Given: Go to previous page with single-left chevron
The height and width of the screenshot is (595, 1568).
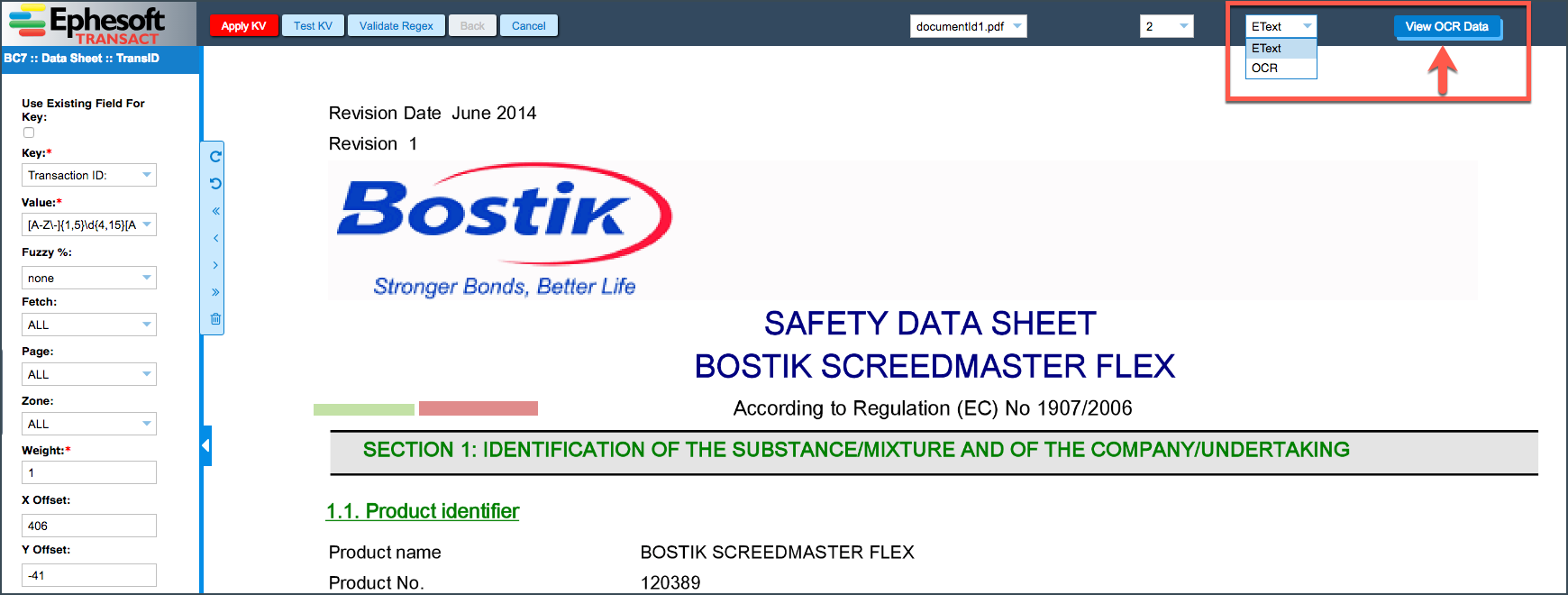Looking at the screenshot, I should [215, 238].
